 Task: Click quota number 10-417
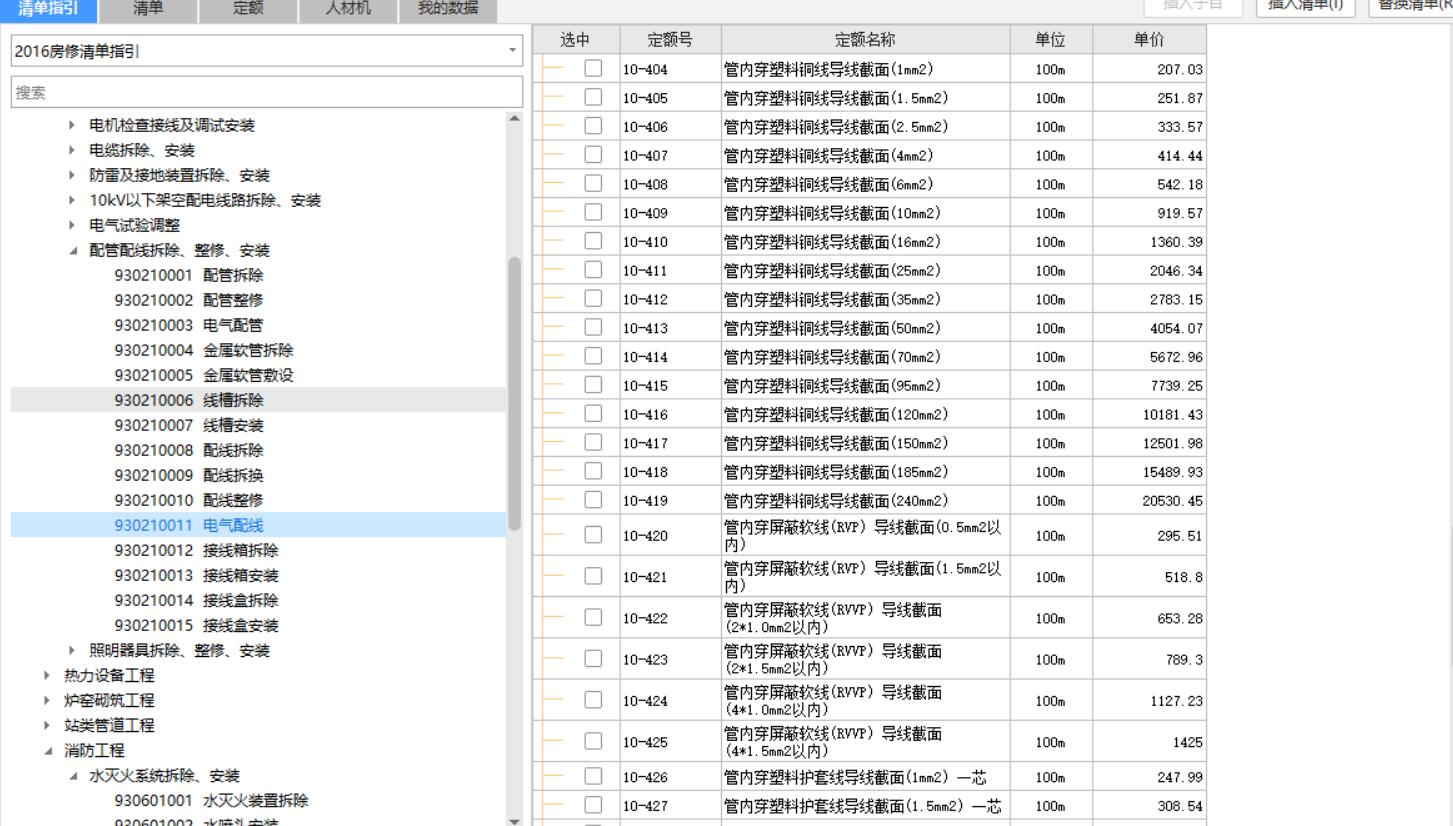pos(645,443)
